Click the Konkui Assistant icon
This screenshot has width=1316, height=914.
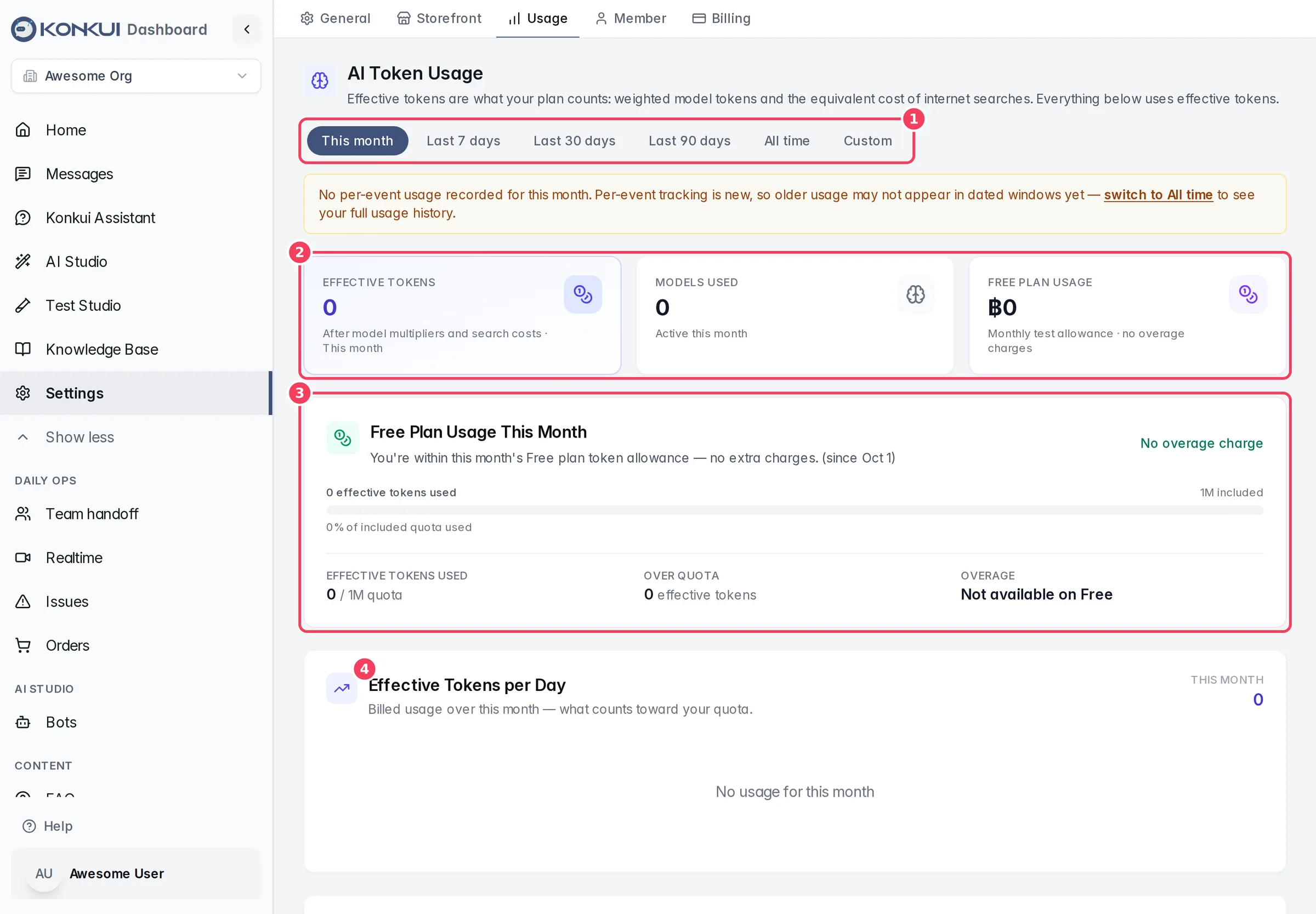[x=23, y=218]
